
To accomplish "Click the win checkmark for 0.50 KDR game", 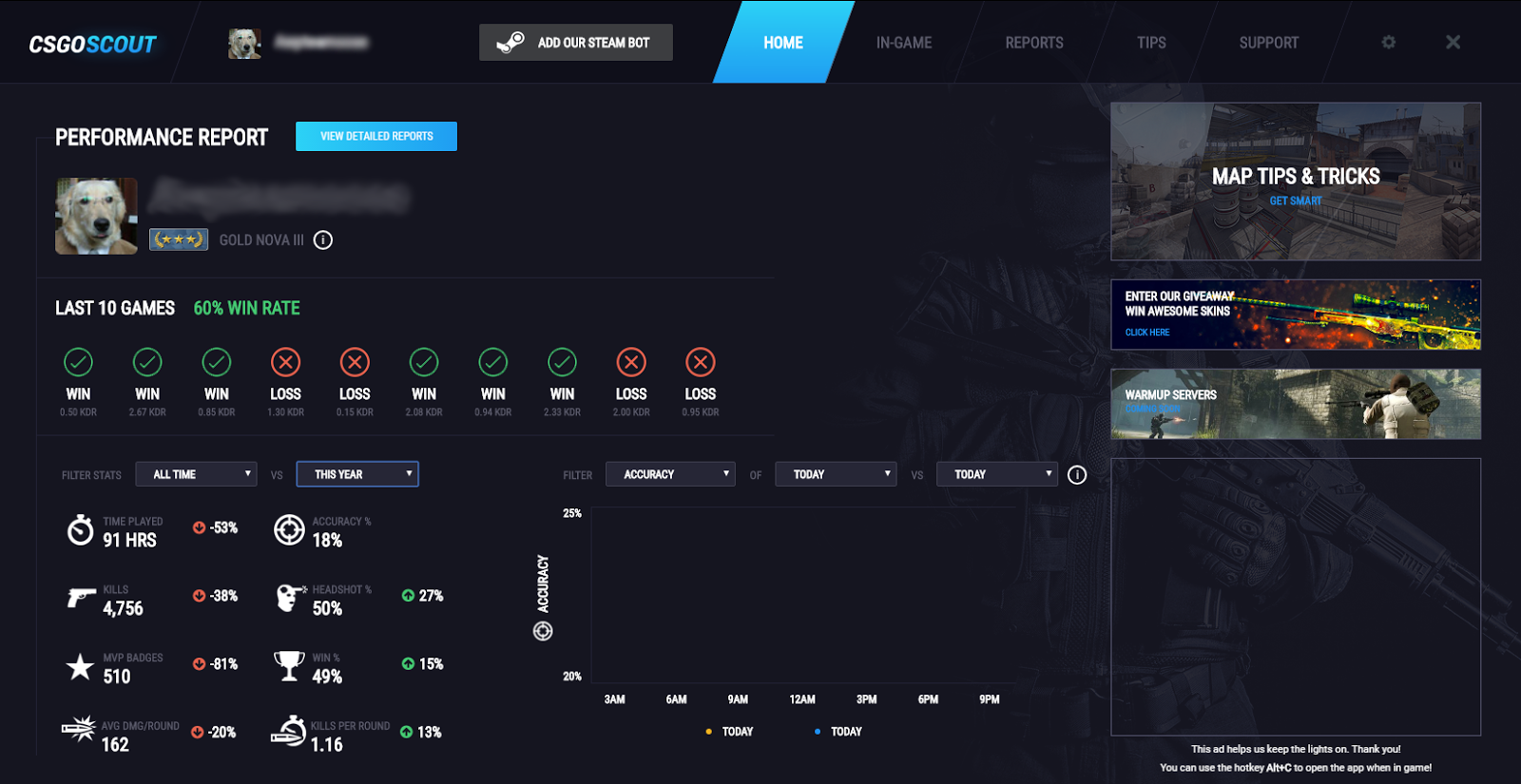I will click(78, 362).
